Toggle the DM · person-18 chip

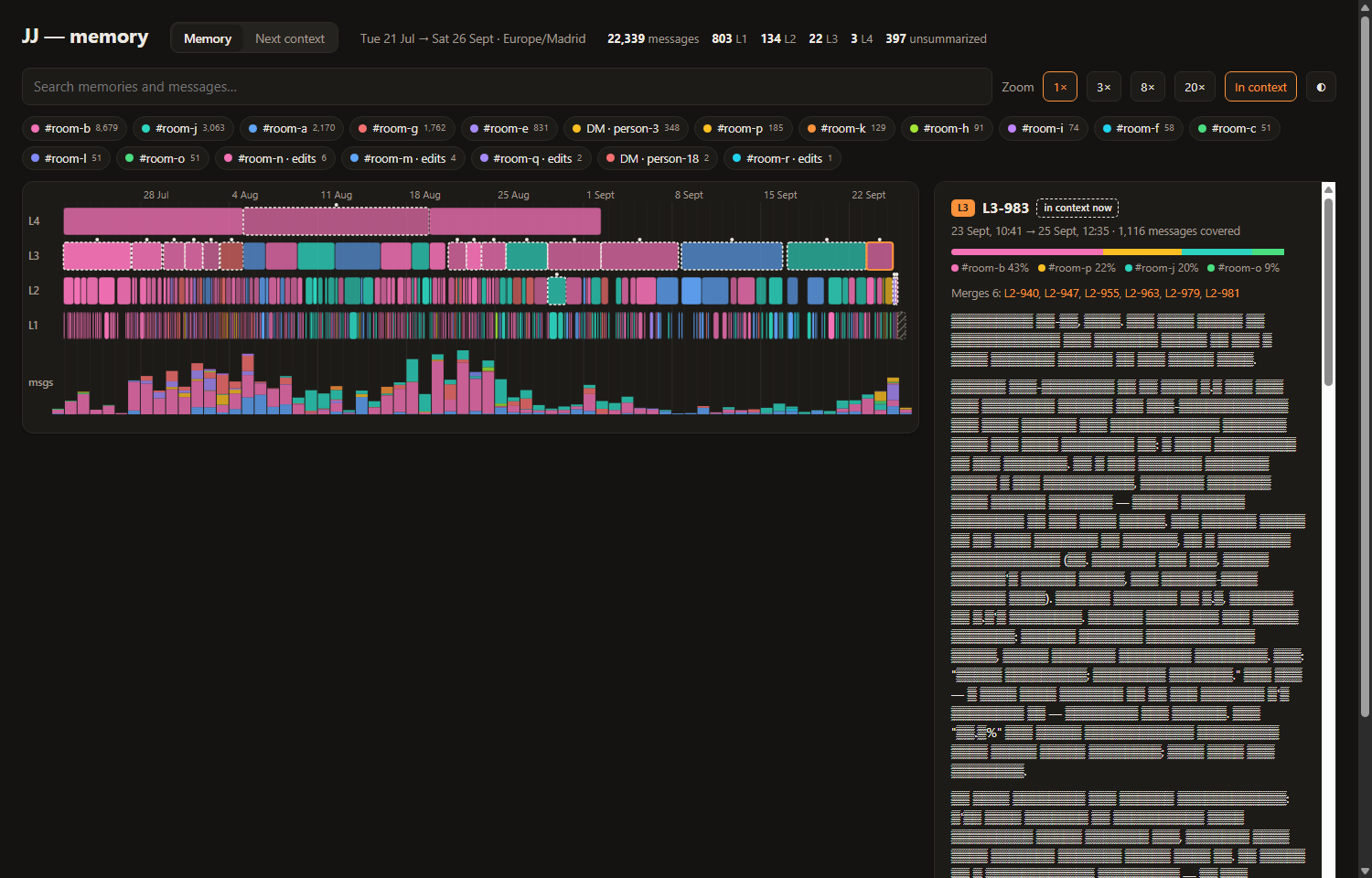tap(658, 158)
